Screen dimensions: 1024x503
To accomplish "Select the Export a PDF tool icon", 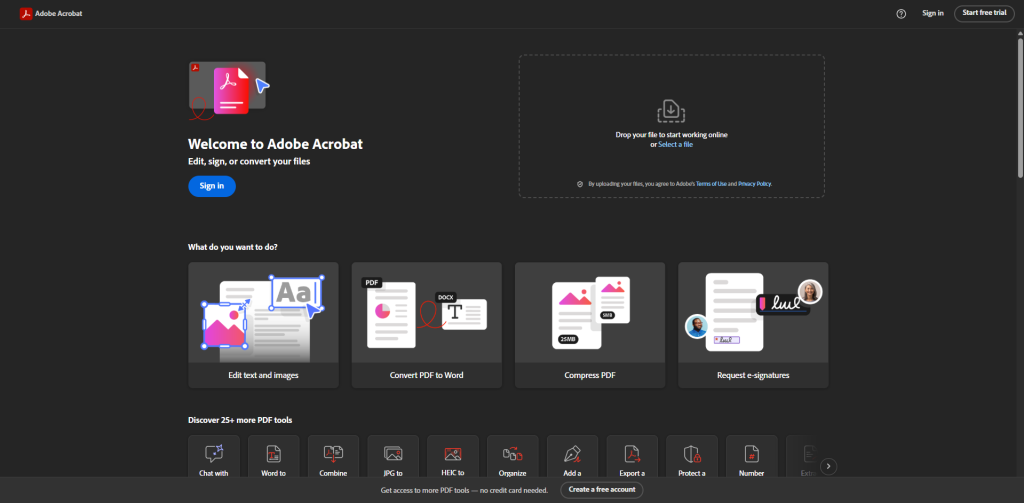I will pos(632,454).
